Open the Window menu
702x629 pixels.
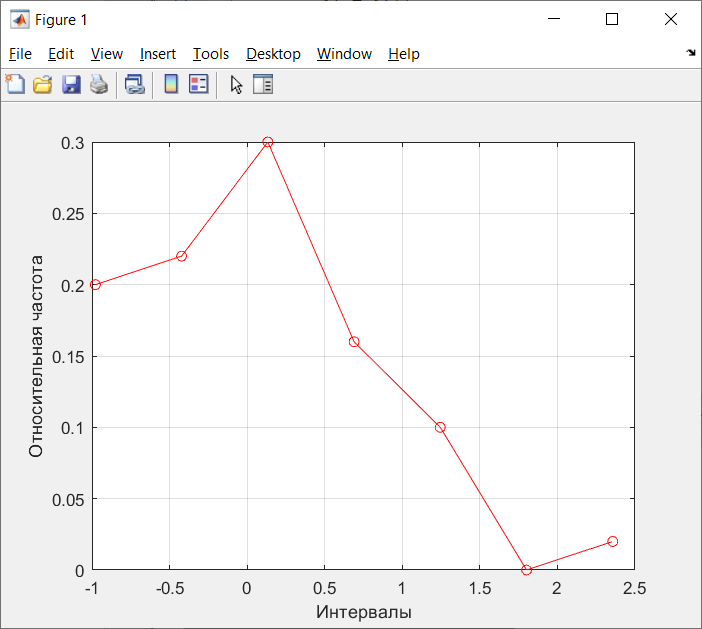click(x=344, y=54)
